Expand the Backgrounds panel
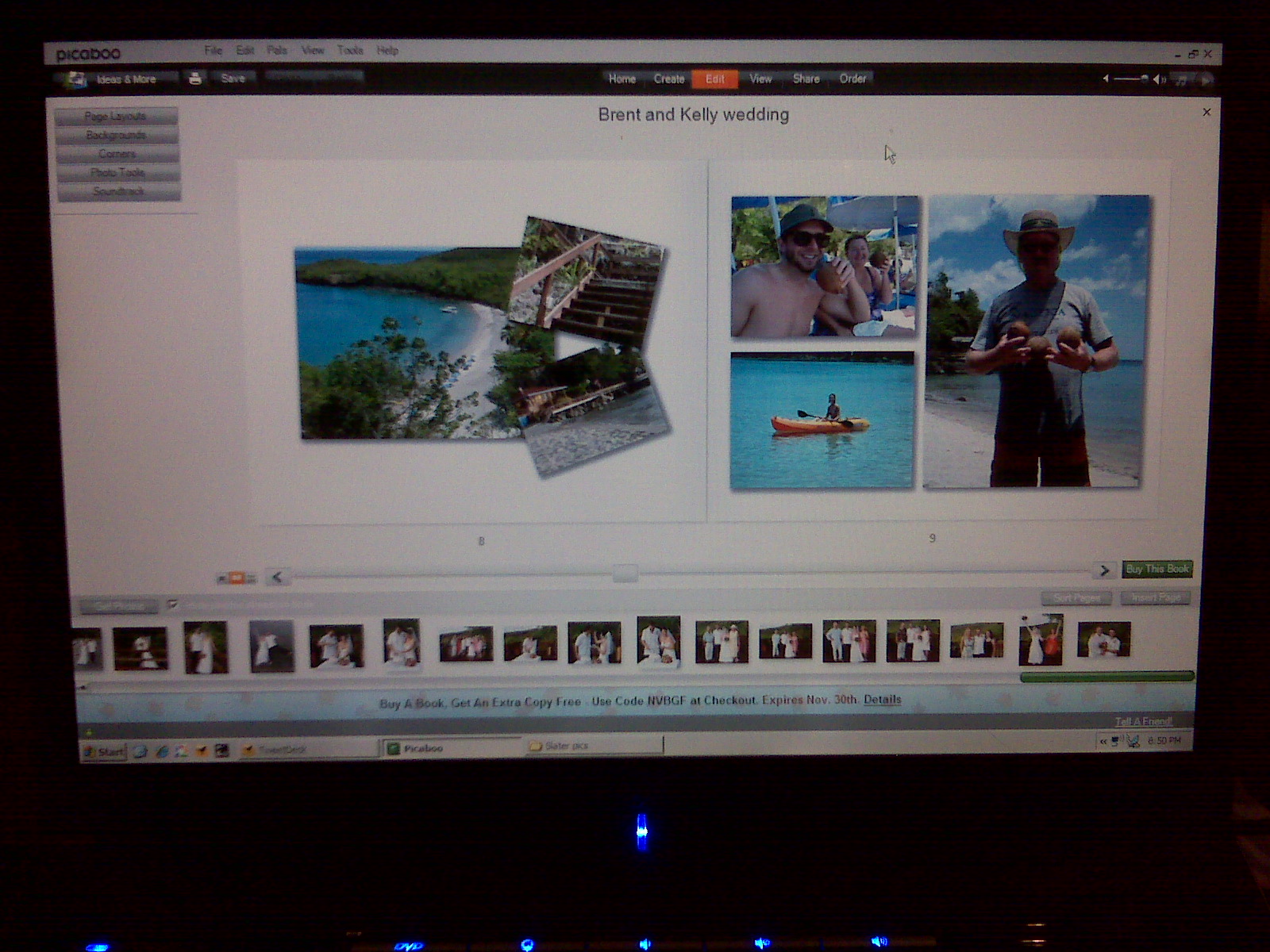This screenshot has height=952, width=1270. [116, 136]
